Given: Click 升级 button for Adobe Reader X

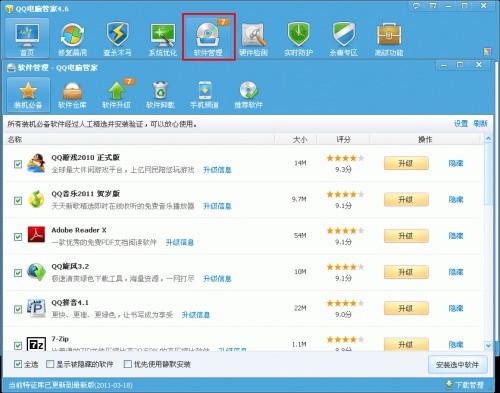Looking at the screenshot, I should [x=406, y=236].
